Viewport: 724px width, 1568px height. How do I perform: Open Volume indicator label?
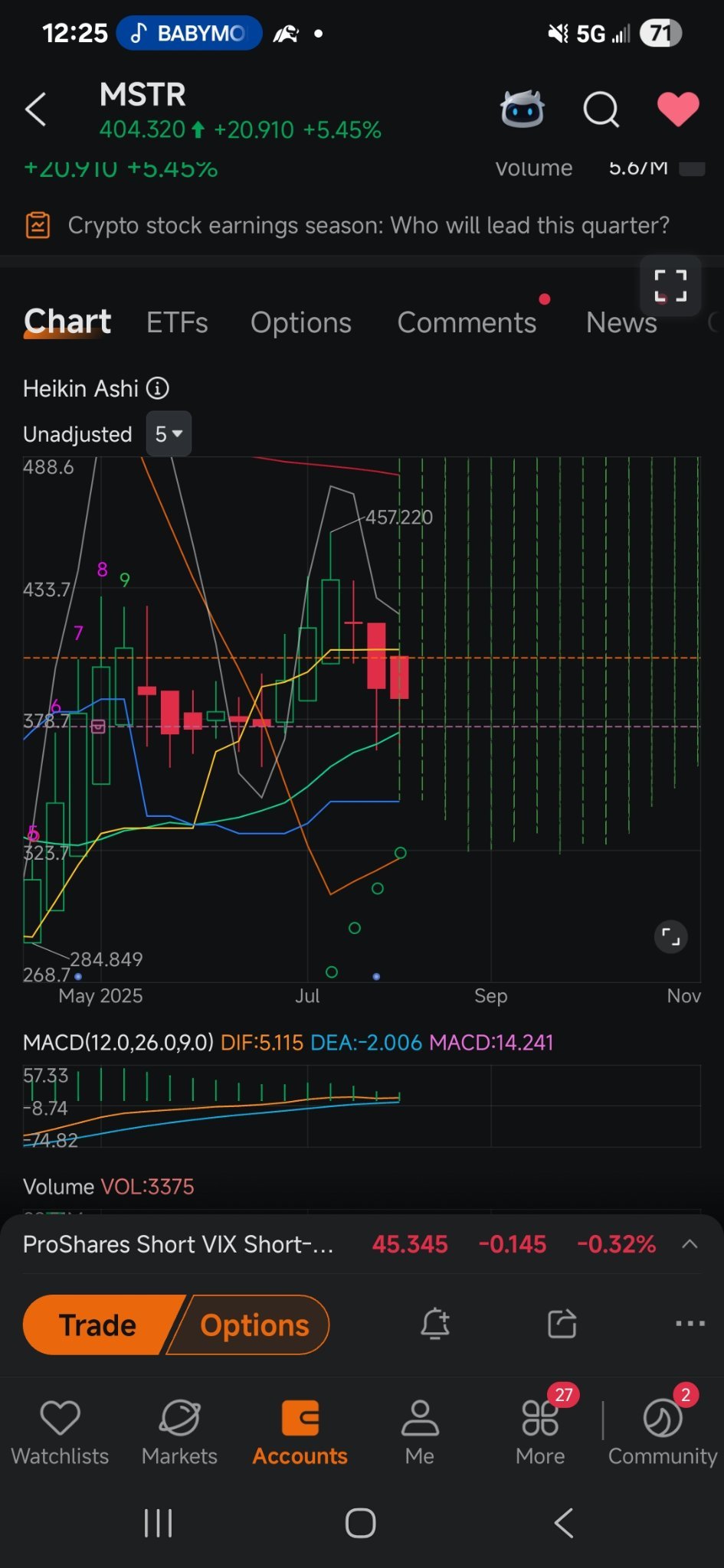pyautogui.click(x=58, y=1186)
